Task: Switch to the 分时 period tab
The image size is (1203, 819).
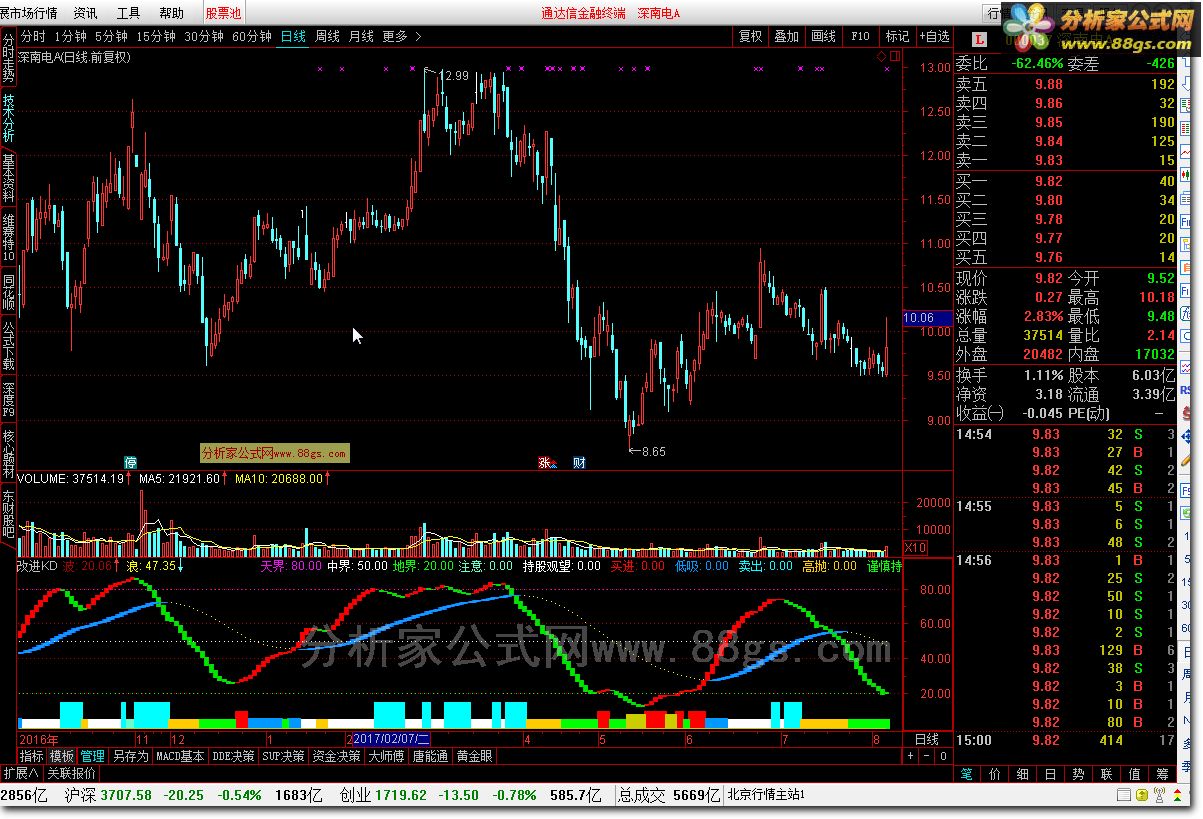Action: click(x=33, y=36)
